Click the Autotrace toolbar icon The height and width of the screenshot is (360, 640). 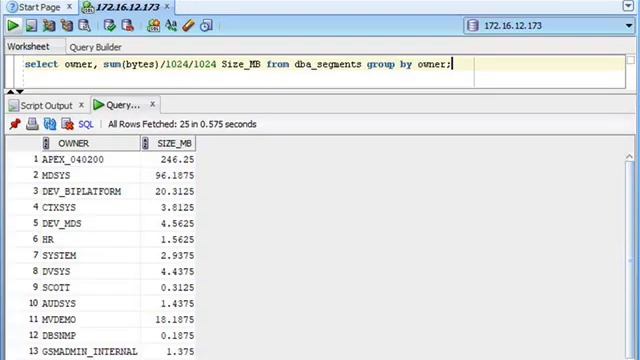67,26
